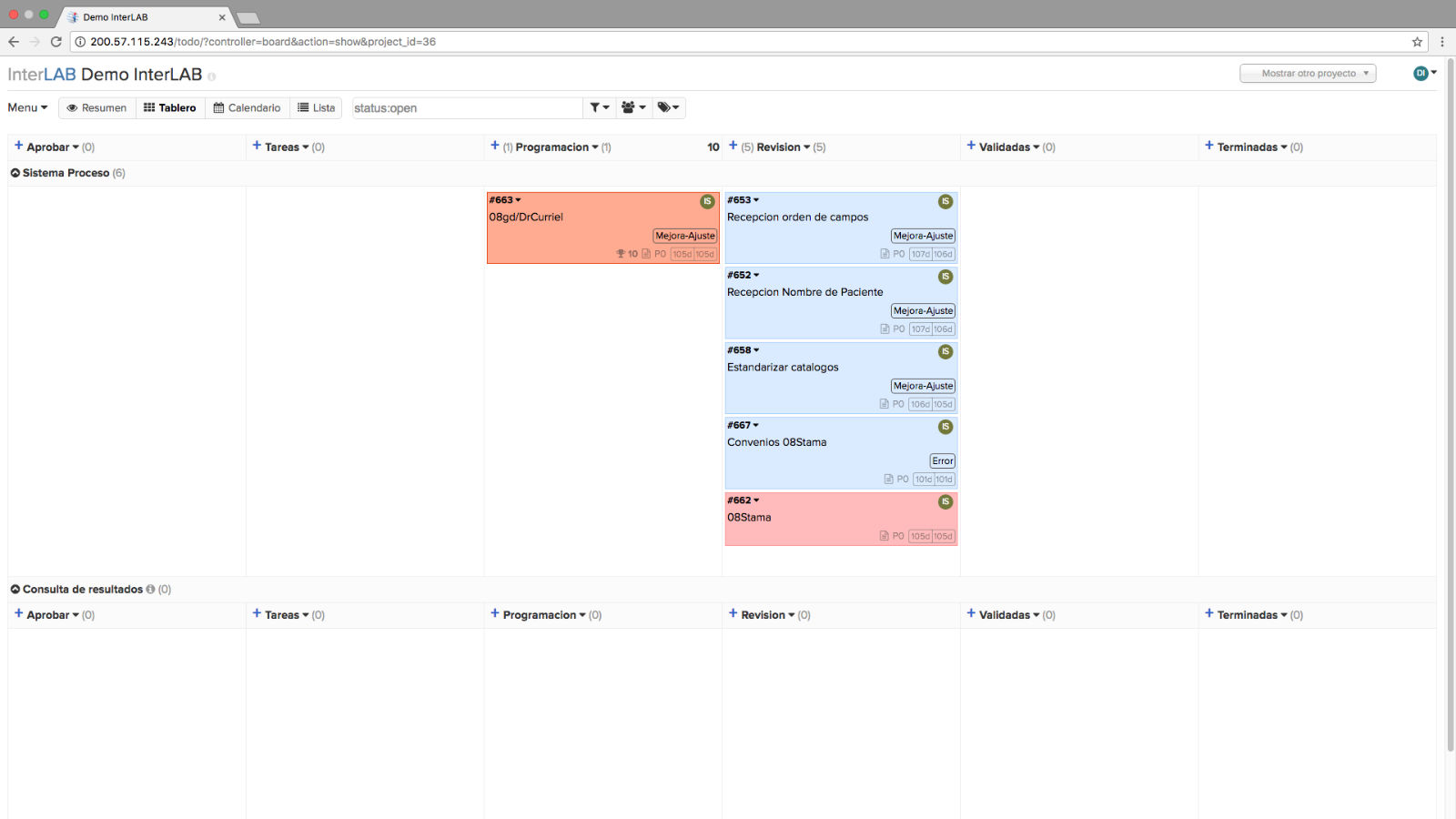Open task Estandarizar catalogos
The height and width of the screenshot is (819, 1456).
pos(783,368)
